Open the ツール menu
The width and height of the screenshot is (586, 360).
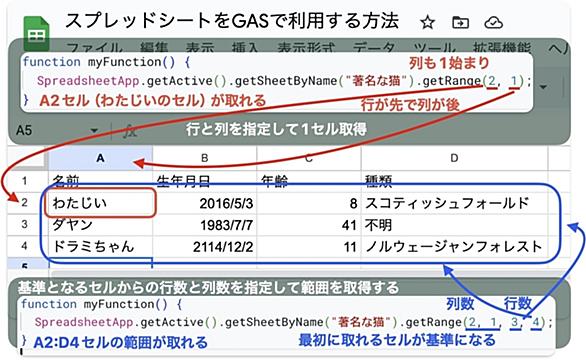point(434,47)
